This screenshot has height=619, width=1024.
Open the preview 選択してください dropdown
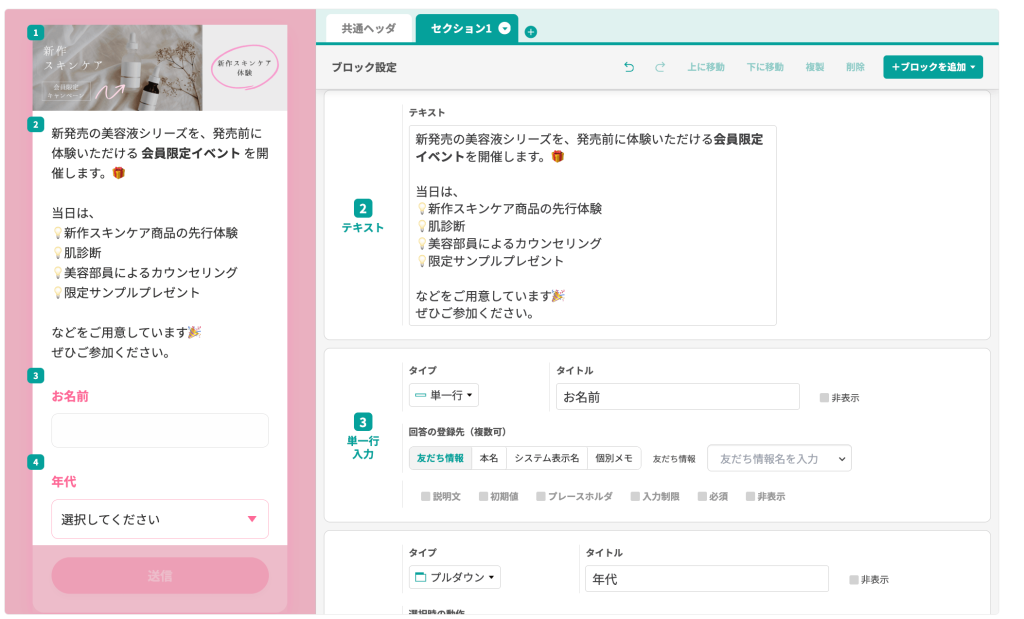[x=160, y=519]
